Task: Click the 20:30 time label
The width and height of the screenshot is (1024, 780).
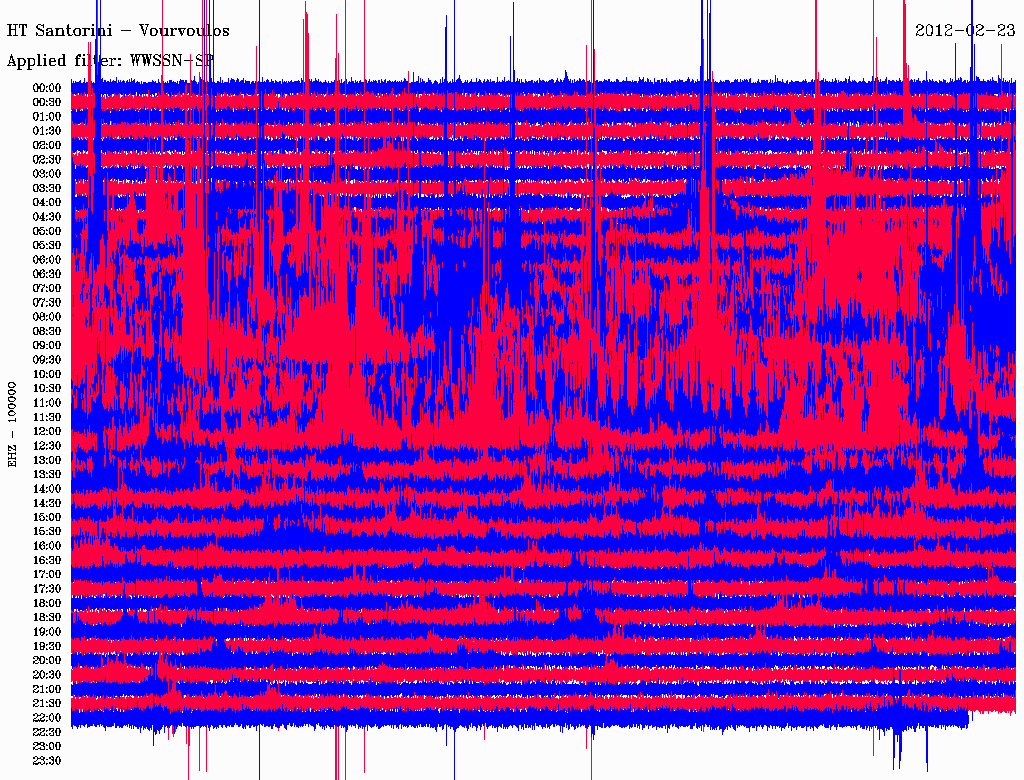Action: tap(47, 675)
